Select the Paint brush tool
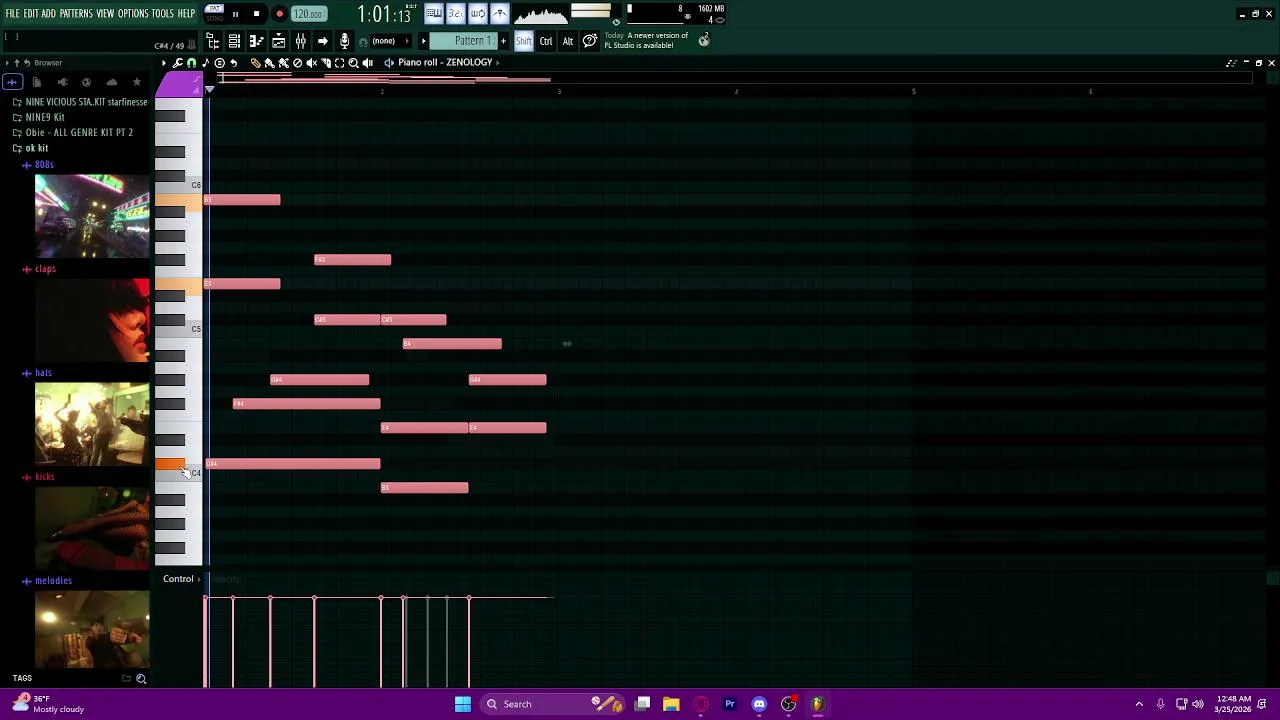 point(269,63)
